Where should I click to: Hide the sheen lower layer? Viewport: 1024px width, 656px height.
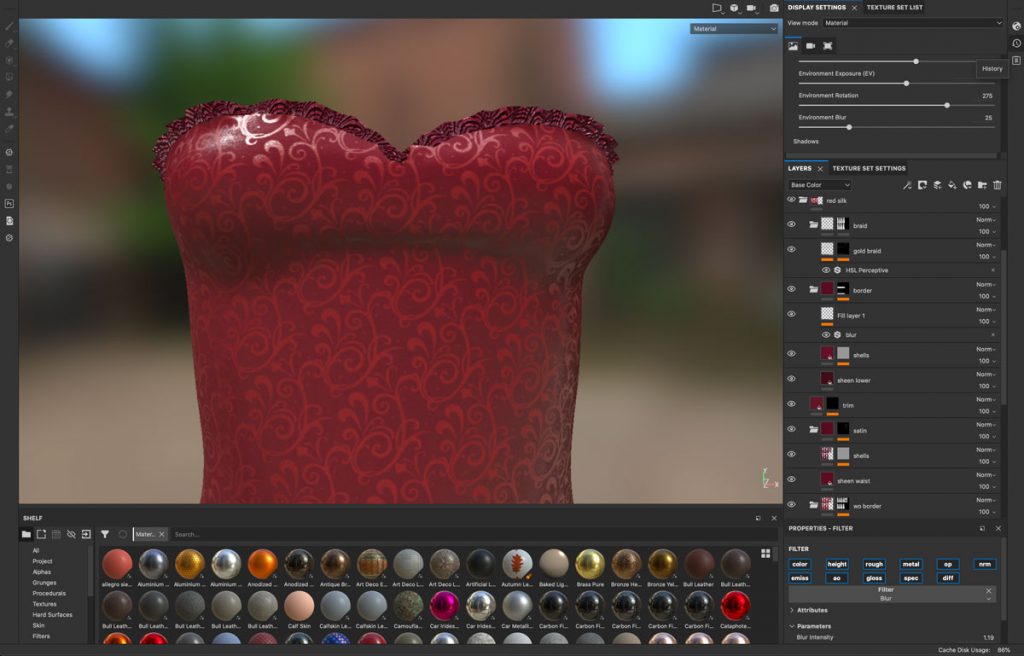792,378
